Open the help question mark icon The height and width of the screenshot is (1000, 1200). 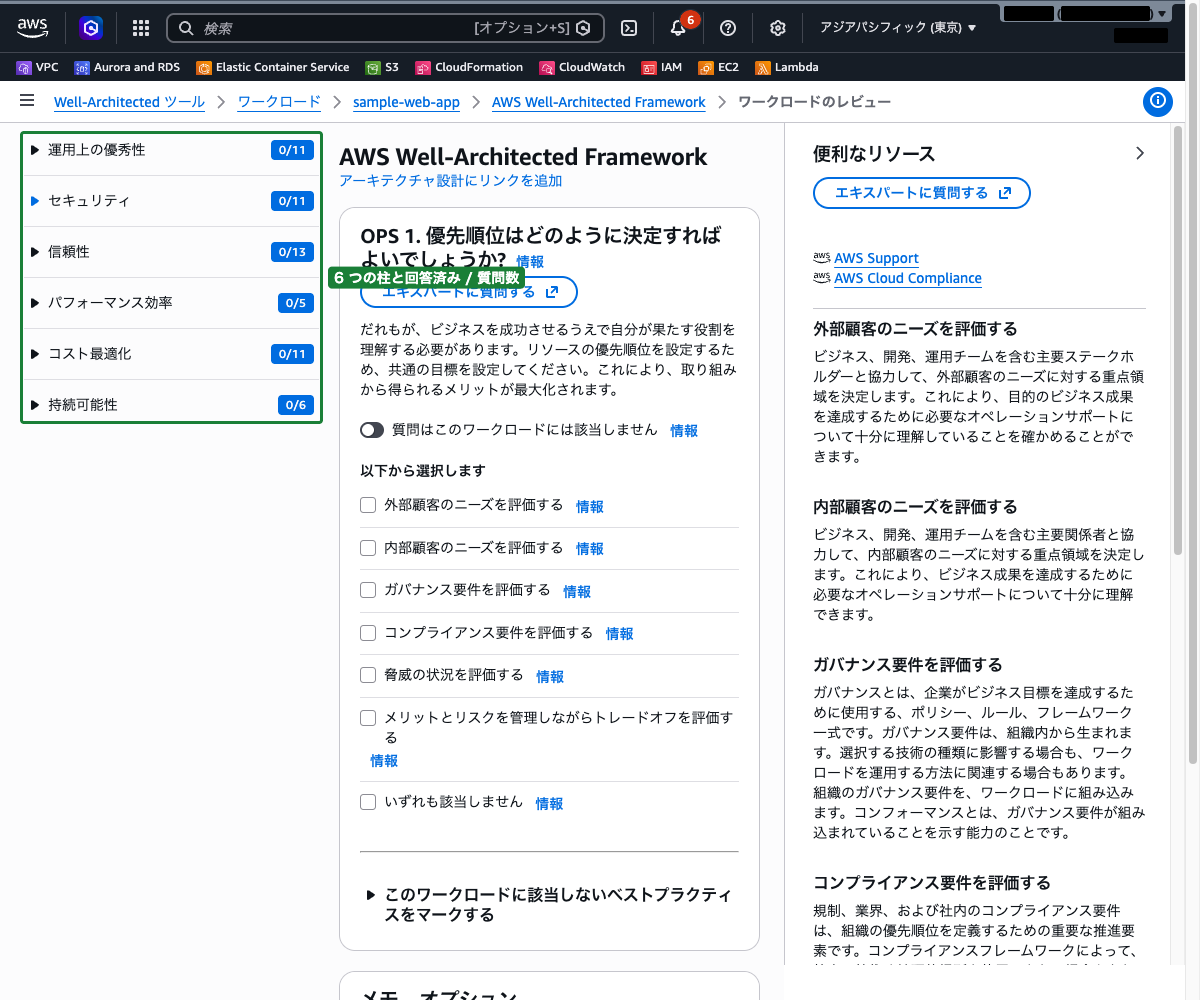click(728, 28)
